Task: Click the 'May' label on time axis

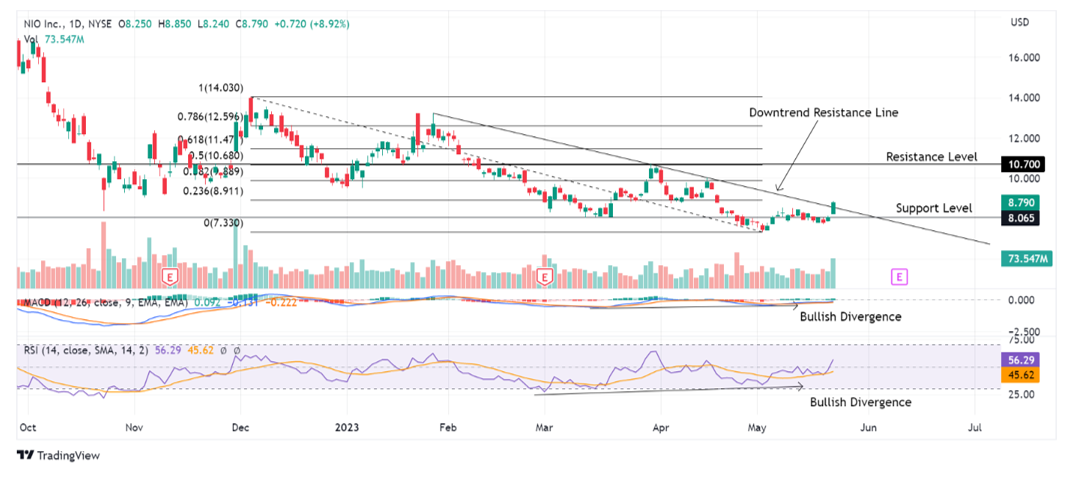Action: pos(758,428)
